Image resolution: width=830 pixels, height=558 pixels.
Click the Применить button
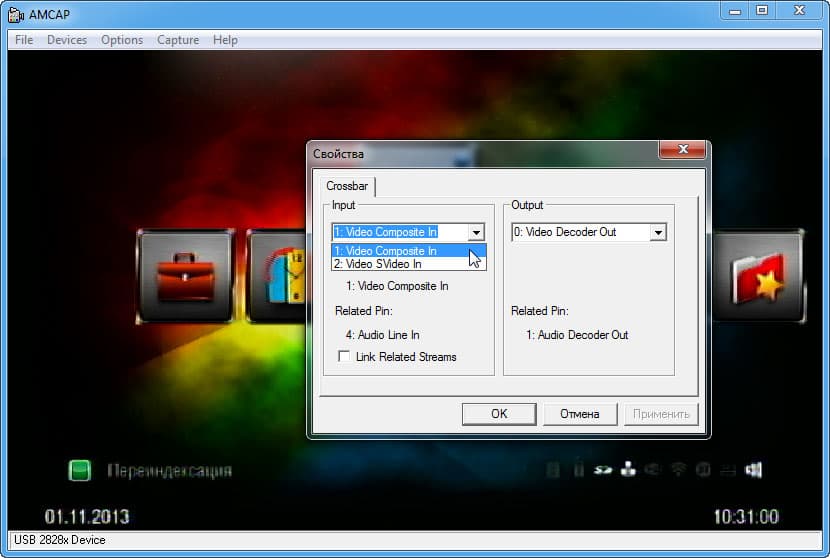661,413
